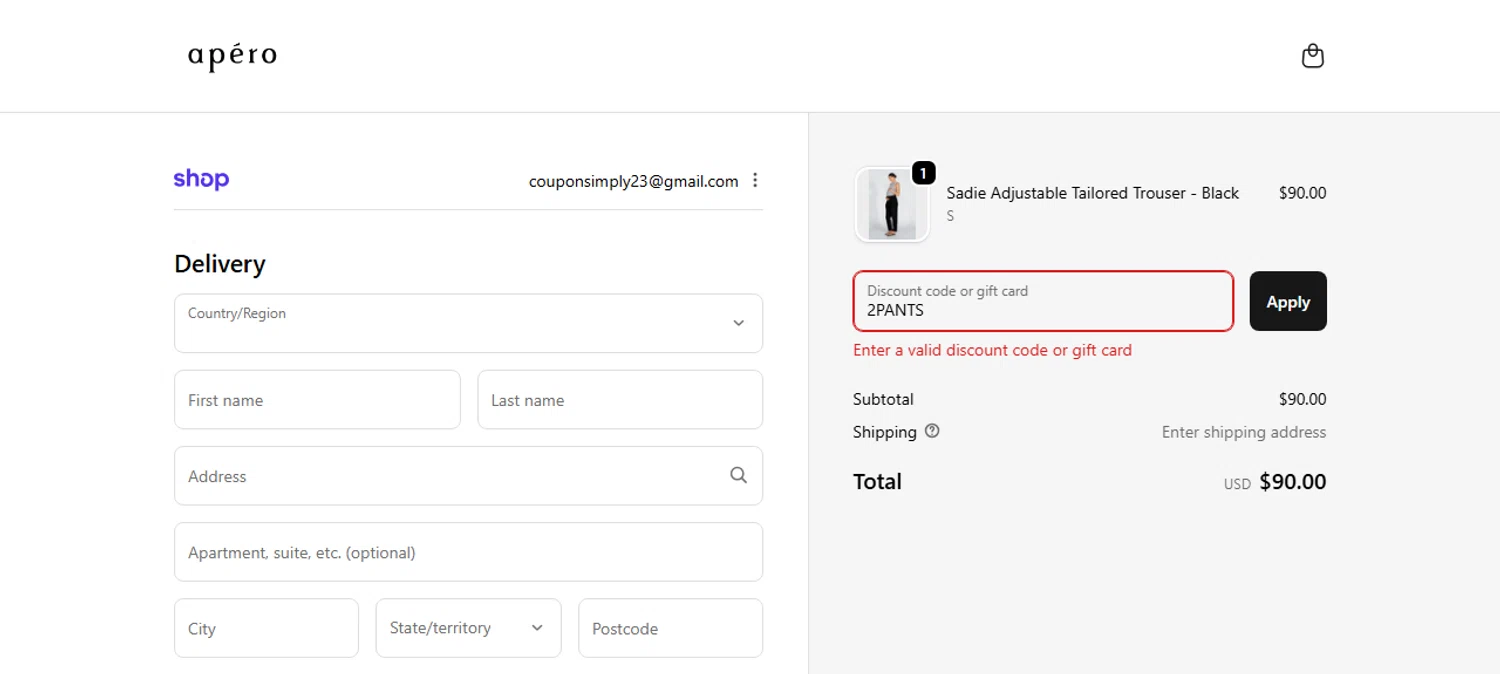Click the shipping help question mark icon
Image resolution: width=1500 pixels, height=674 pixels.
(932, 431)
